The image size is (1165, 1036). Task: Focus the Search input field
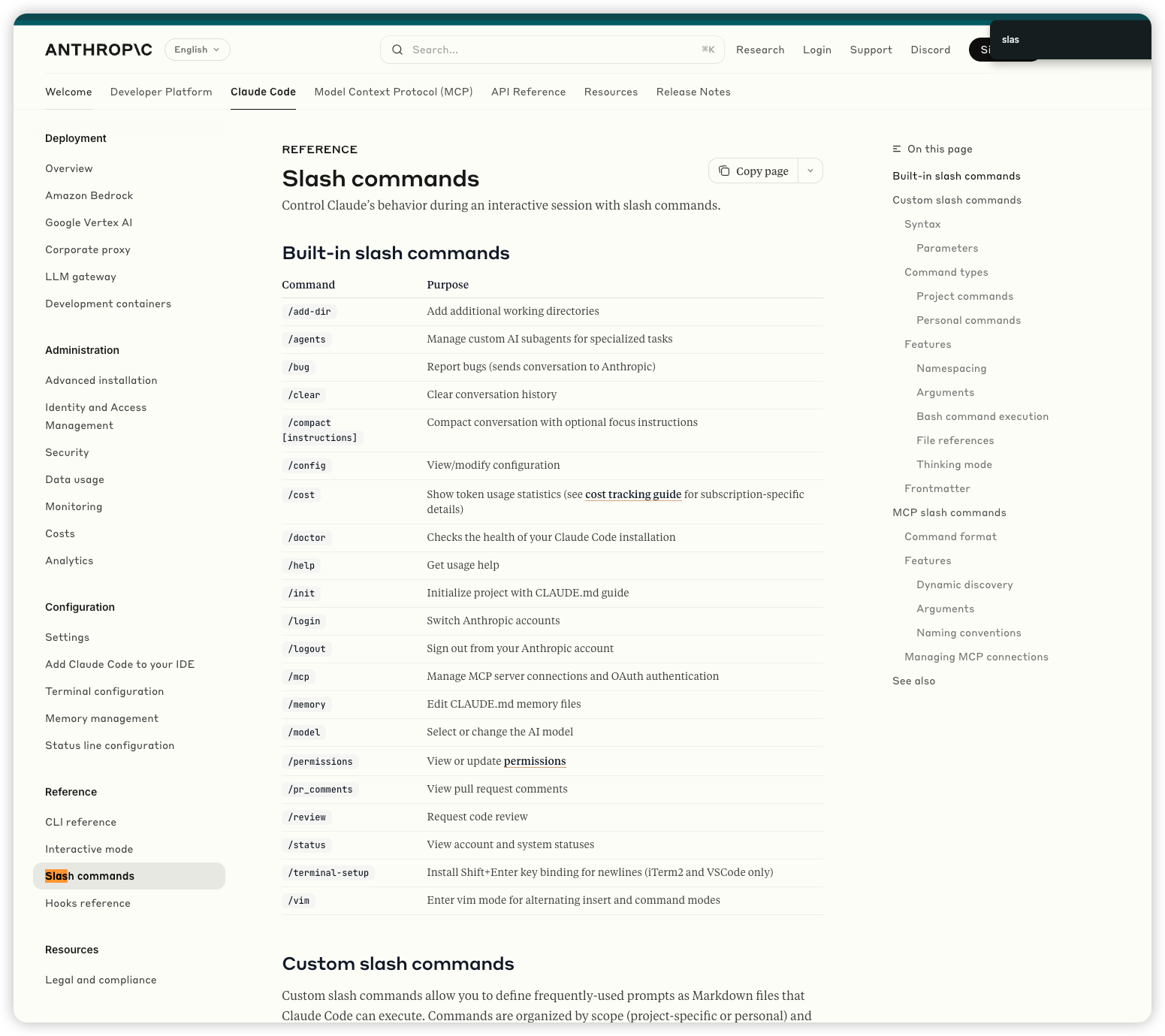click(x=552, y=50)
